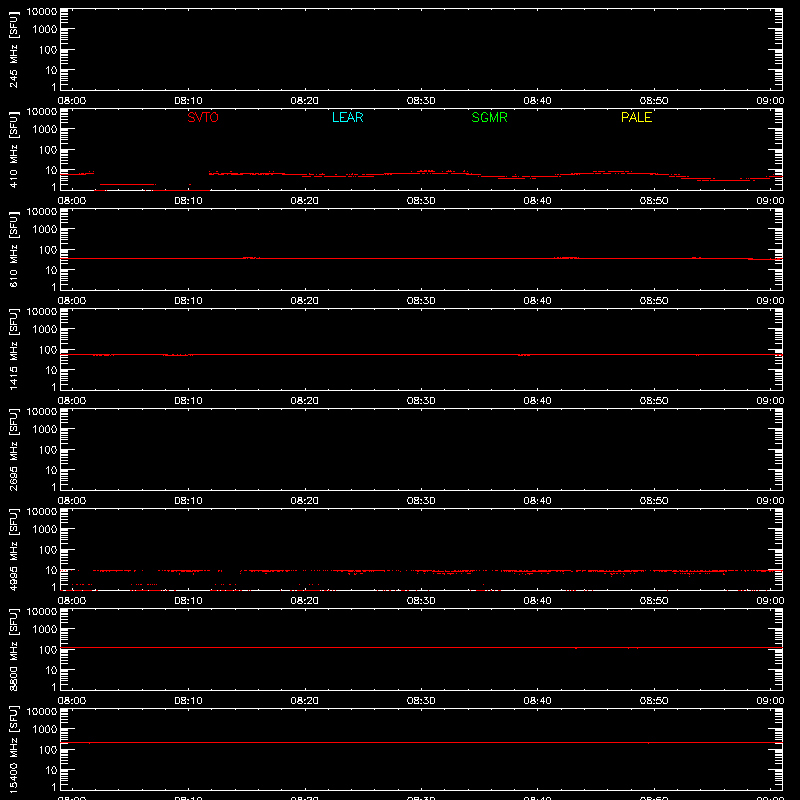Click the green SGMR station label
This screenshot has width=800, height=800.
(x=489, y=117)
